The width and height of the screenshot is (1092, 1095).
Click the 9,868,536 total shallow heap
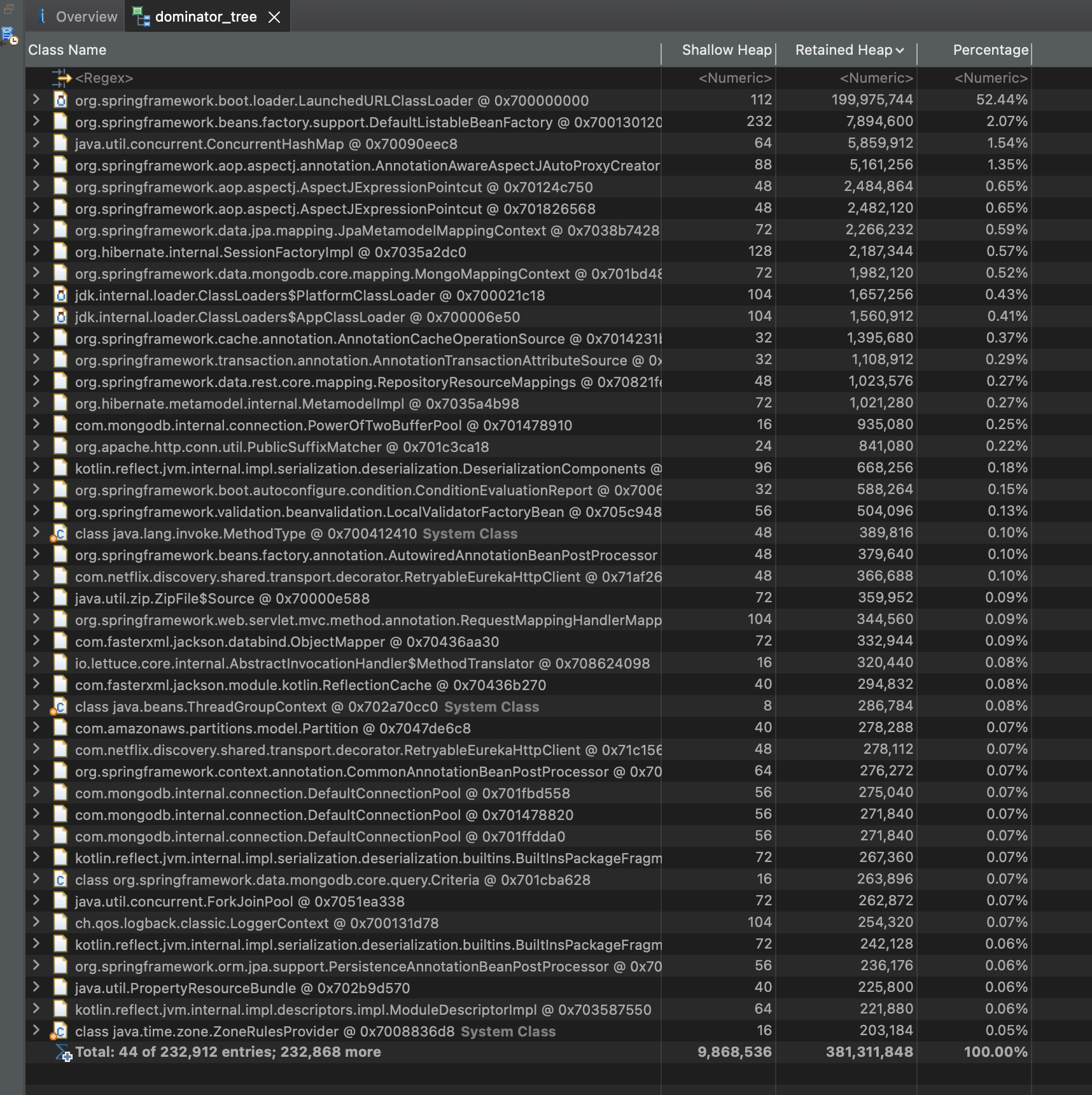point(734,1052)
